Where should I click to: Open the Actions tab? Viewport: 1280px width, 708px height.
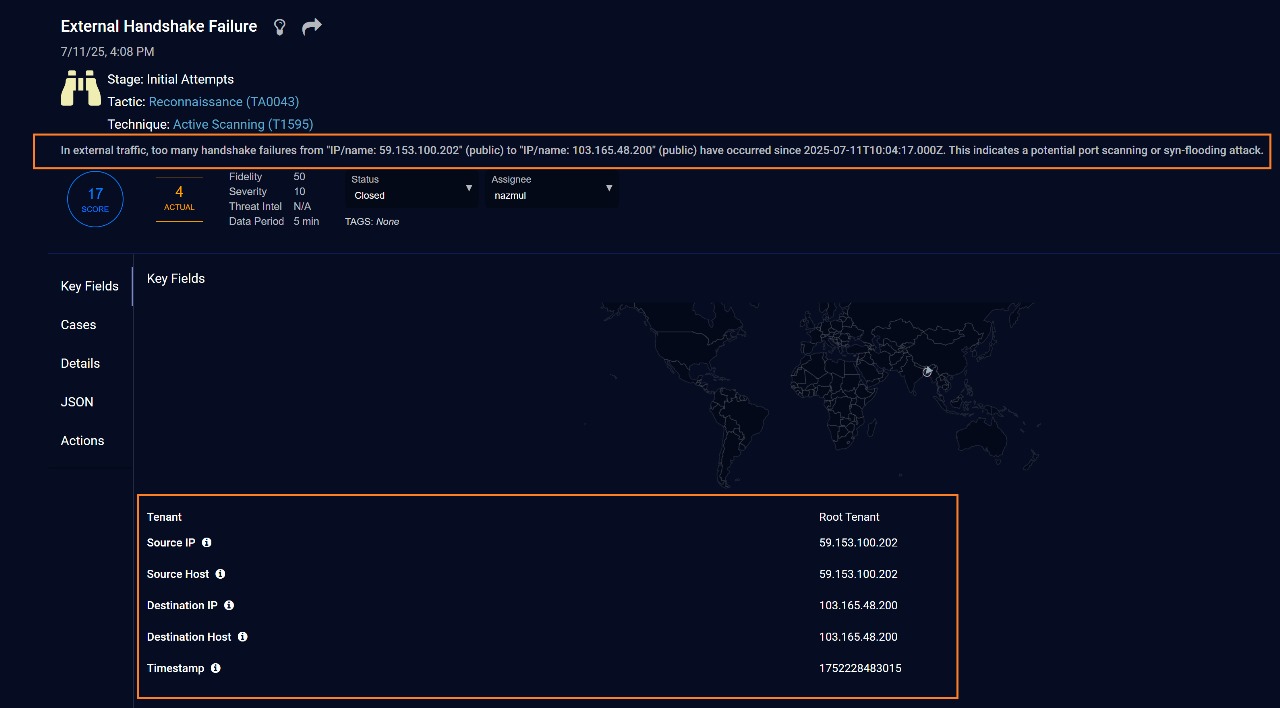point(82,441)
